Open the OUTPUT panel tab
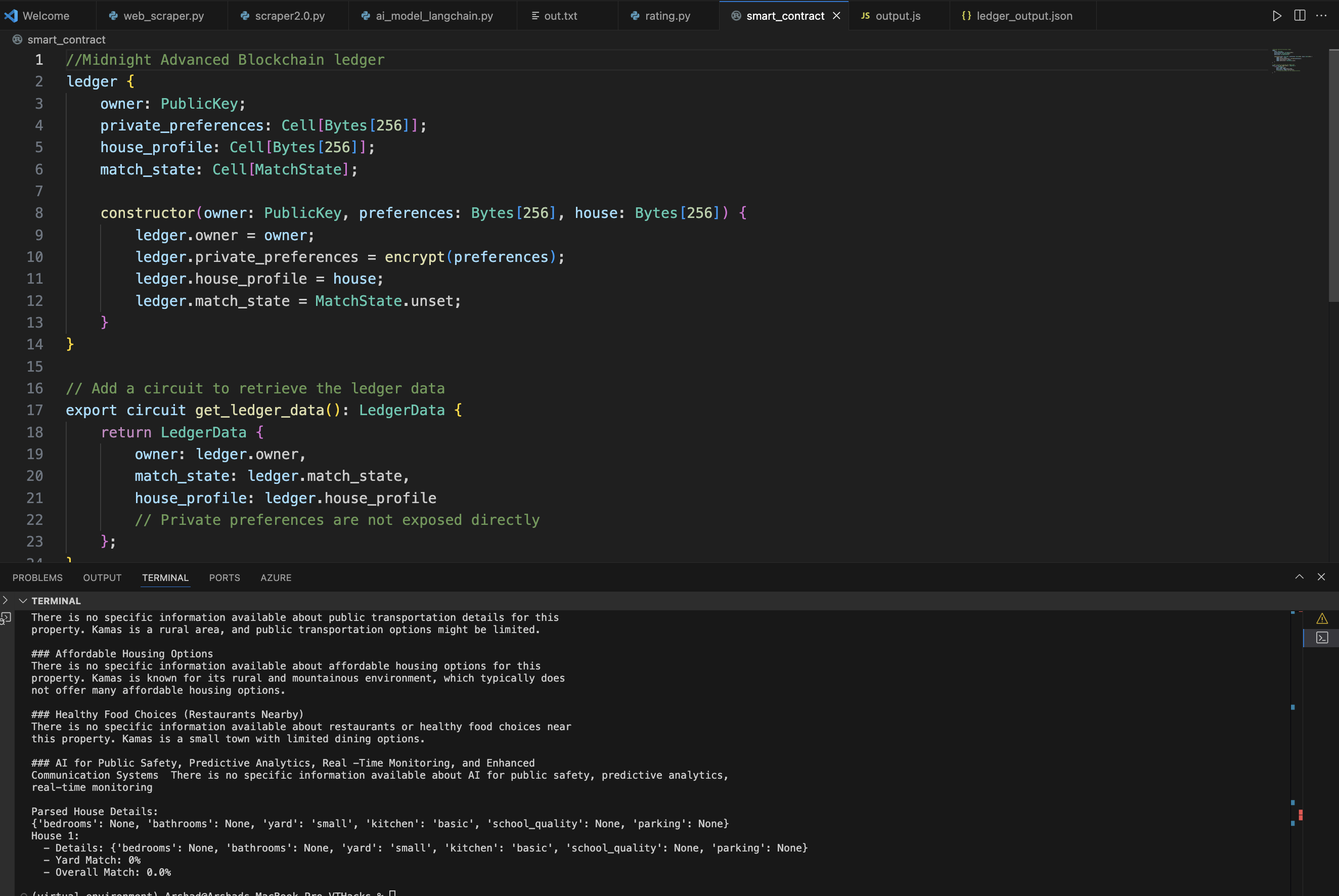Screen dimensions: 1339x896 (102, 578)
